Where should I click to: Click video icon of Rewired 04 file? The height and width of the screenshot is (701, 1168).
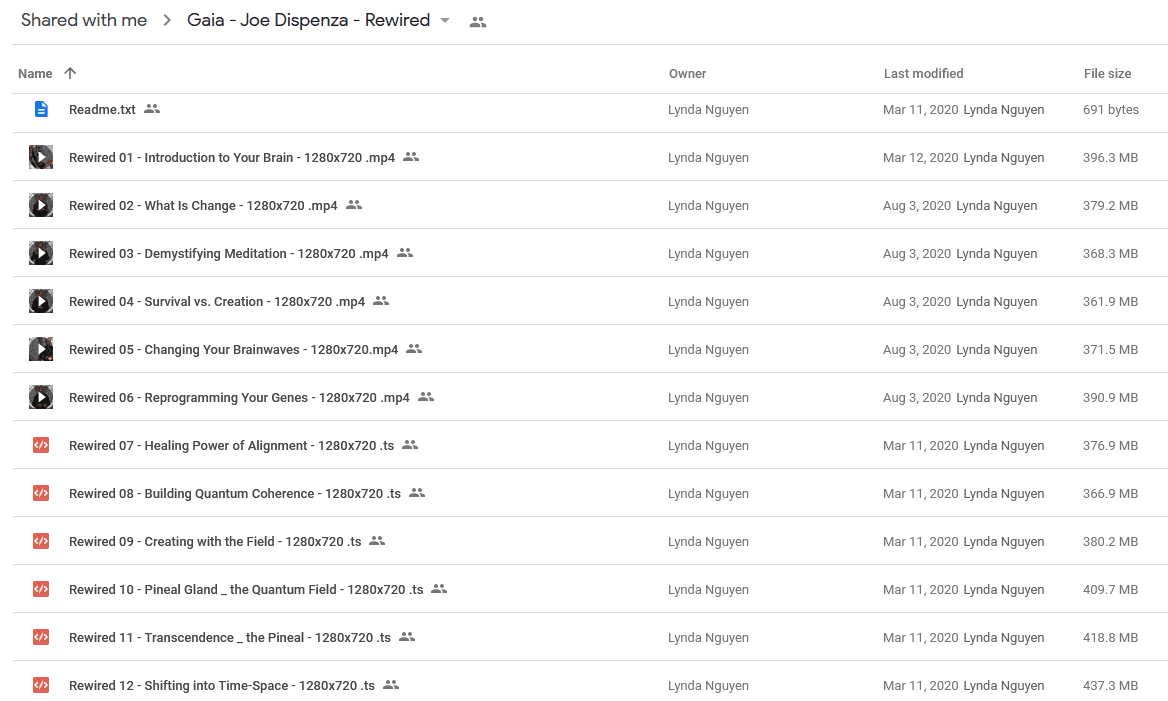[41, 301]
